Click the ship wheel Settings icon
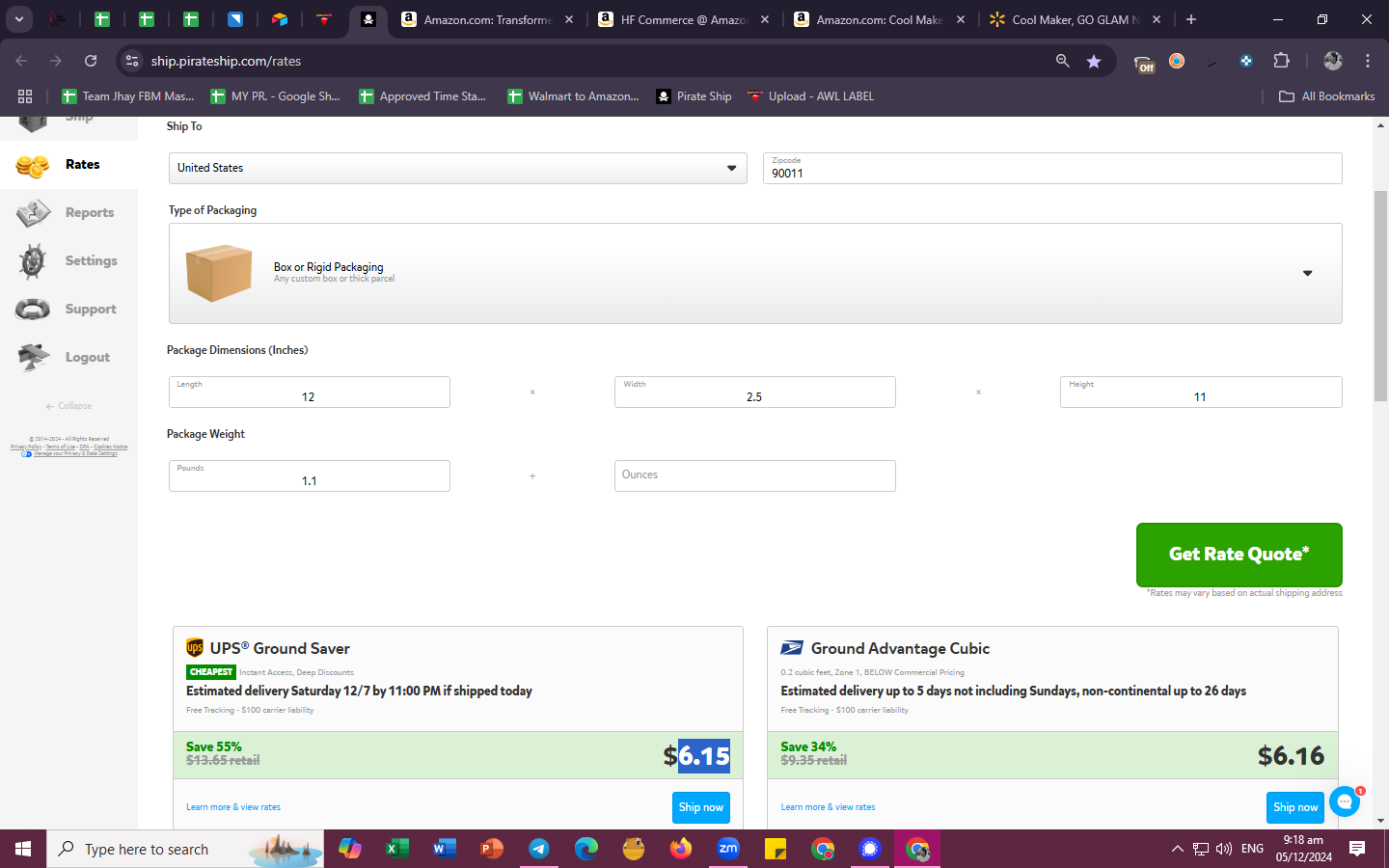The image size is (1389, 868). pyautogui.click(x=33, y=261)
